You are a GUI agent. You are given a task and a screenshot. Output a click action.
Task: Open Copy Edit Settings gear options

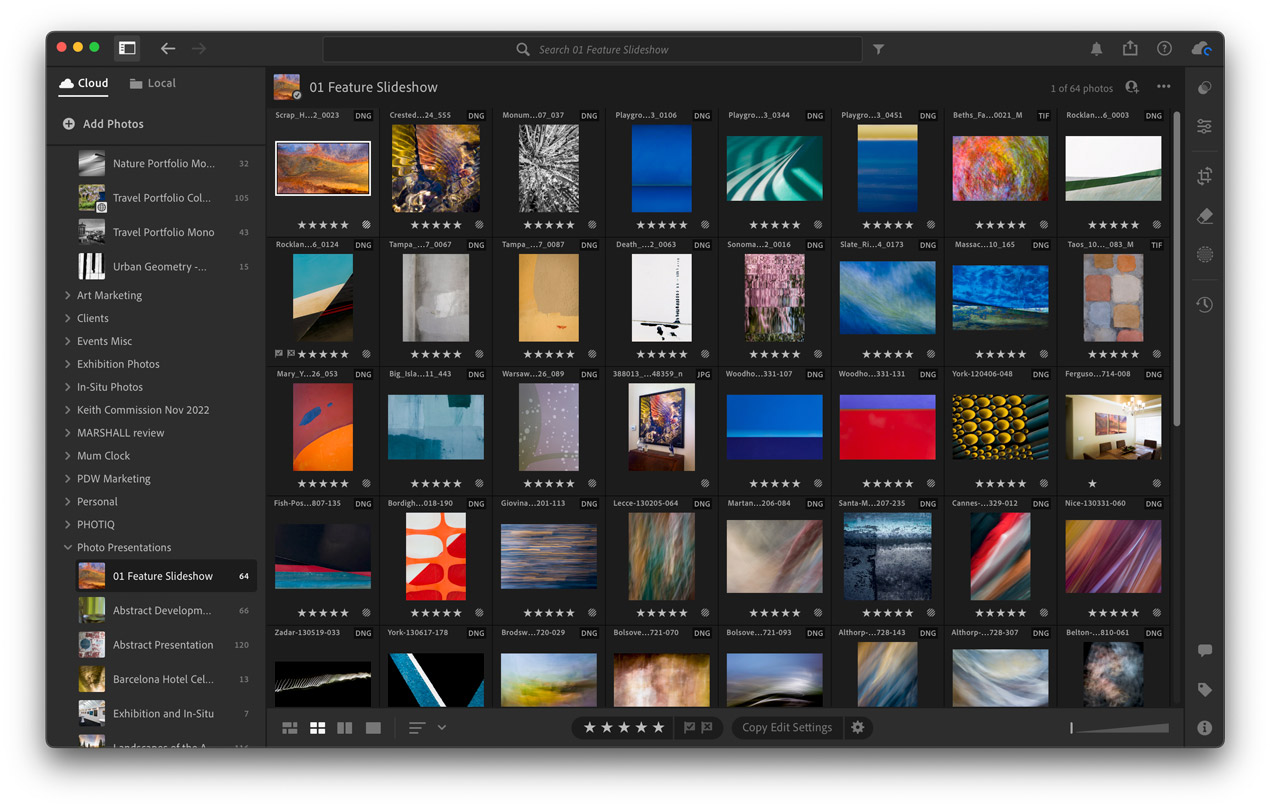857,728
